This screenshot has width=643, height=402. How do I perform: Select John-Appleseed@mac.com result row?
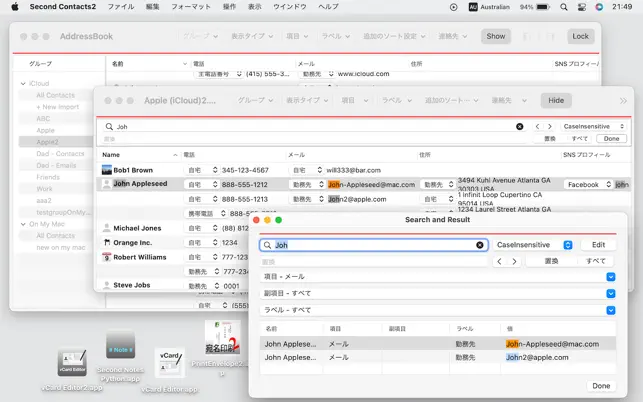[x=438, y=344]
